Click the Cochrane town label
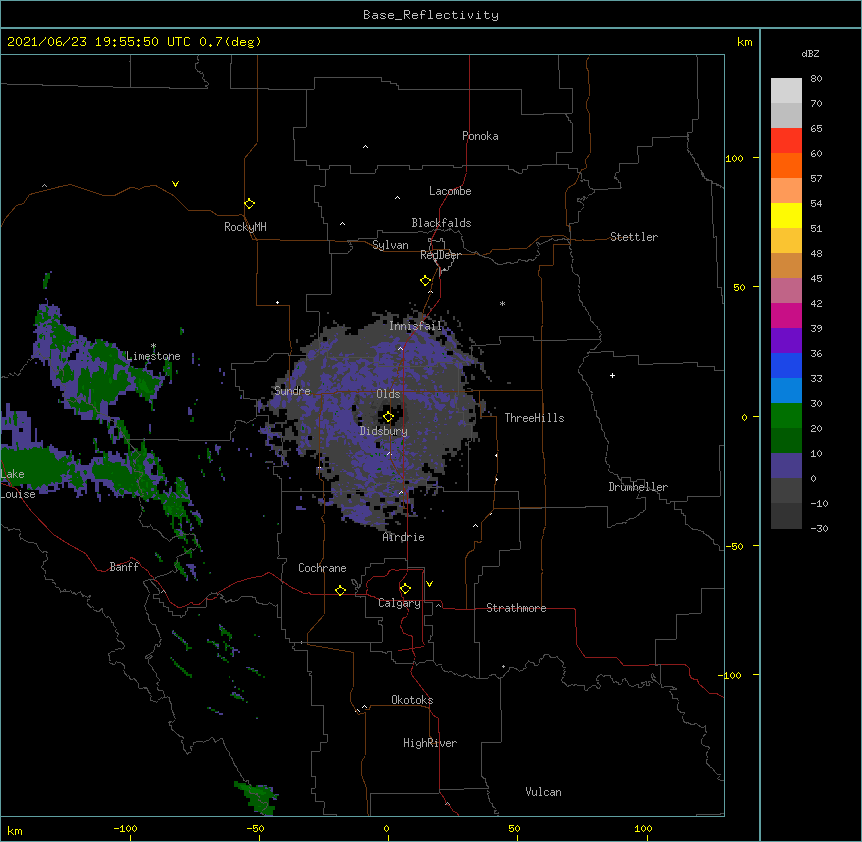Screen dimensions: 862x842 pyautogui.click(x=322, y=568)
